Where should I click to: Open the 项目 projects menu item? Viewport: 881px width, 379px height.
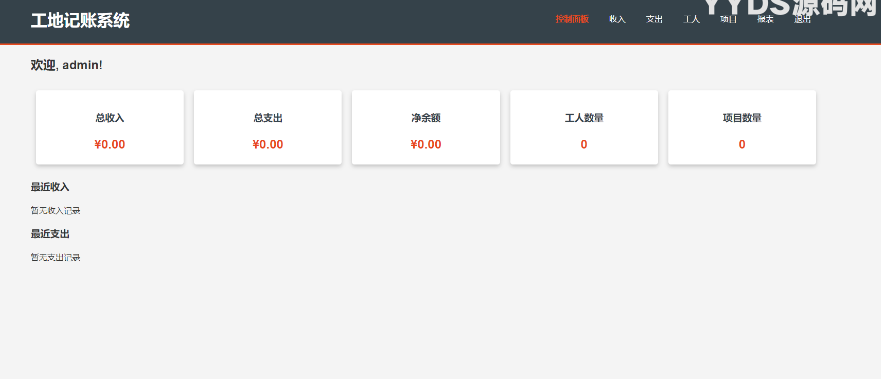[728, 19]
